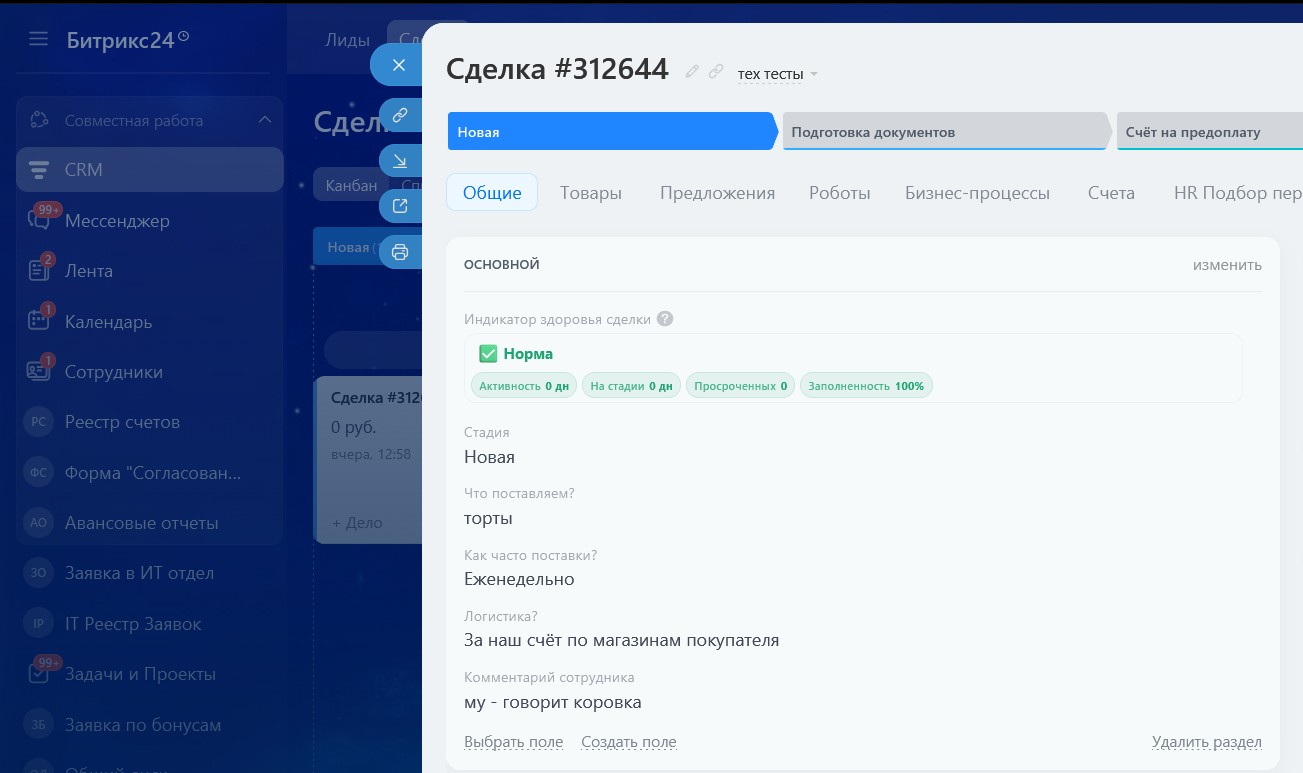
Task: Expand the "тех тесты" pipeline dropdown
Action: 777,74
